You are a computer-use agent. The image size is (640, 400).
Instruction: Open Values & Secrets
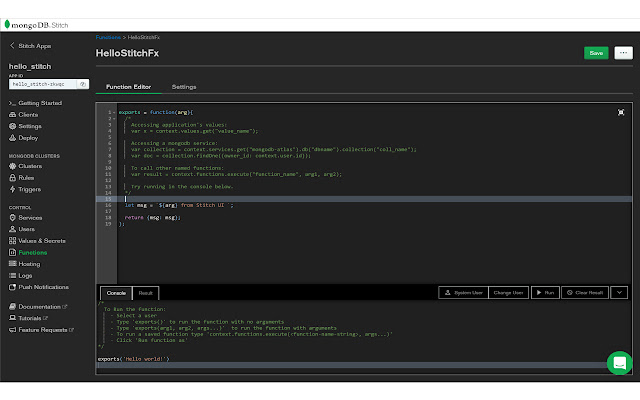click(37, 241)
